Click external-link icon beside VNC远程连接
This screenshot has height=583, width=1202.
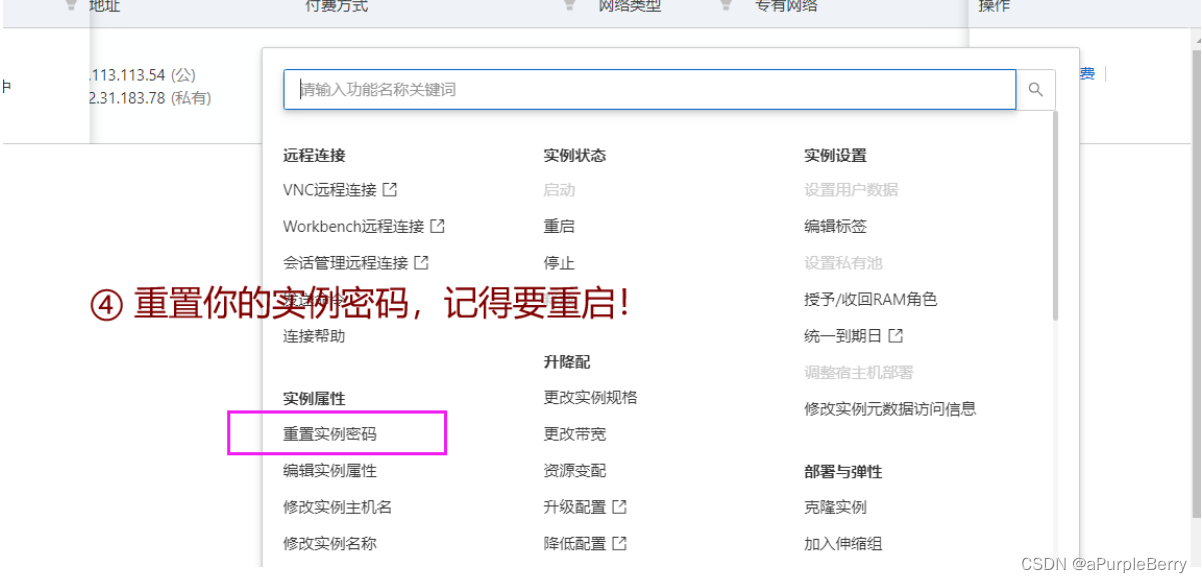point(390,189)
